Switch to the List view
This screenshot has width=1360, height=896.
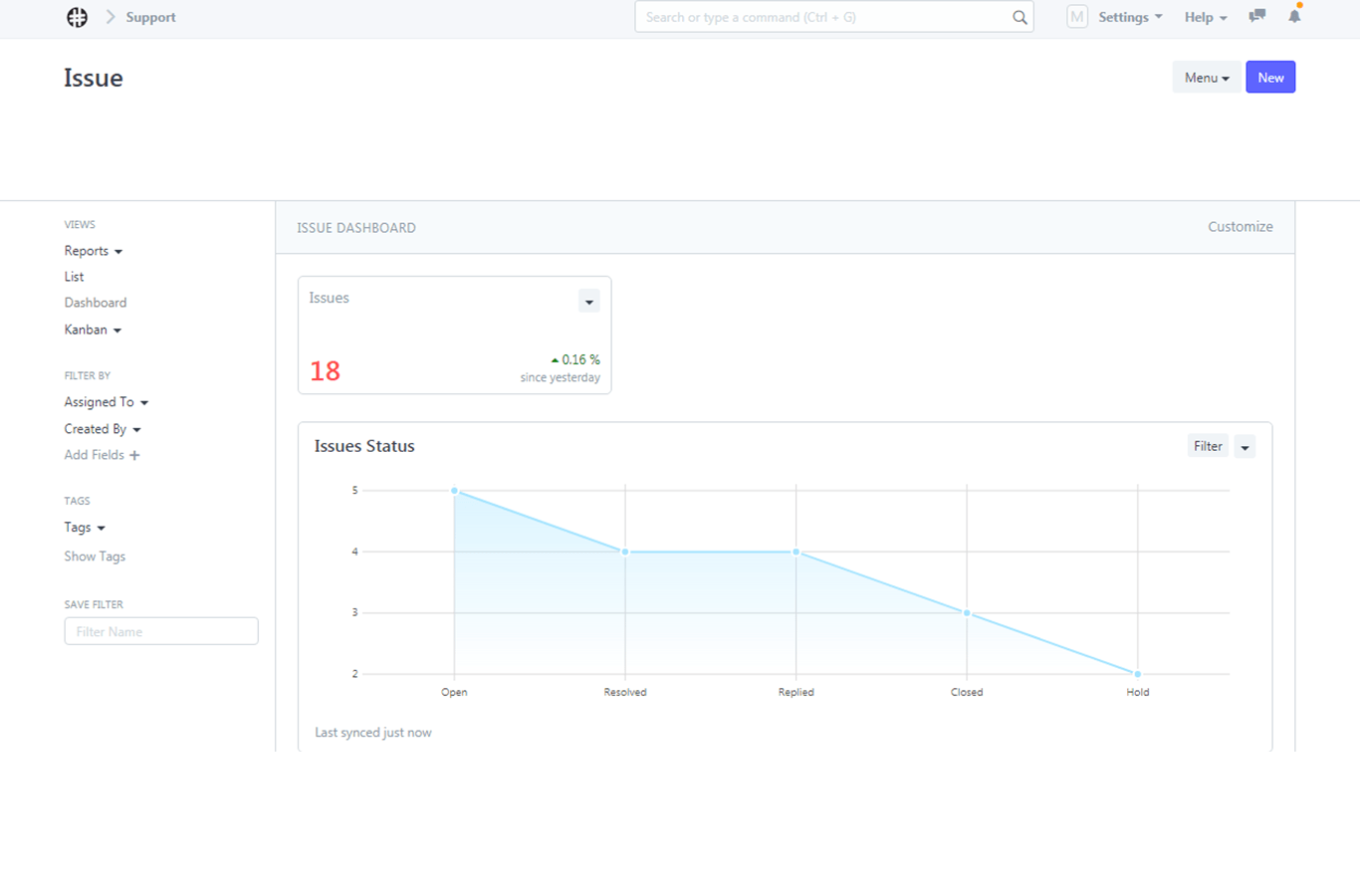pos(74,277)
